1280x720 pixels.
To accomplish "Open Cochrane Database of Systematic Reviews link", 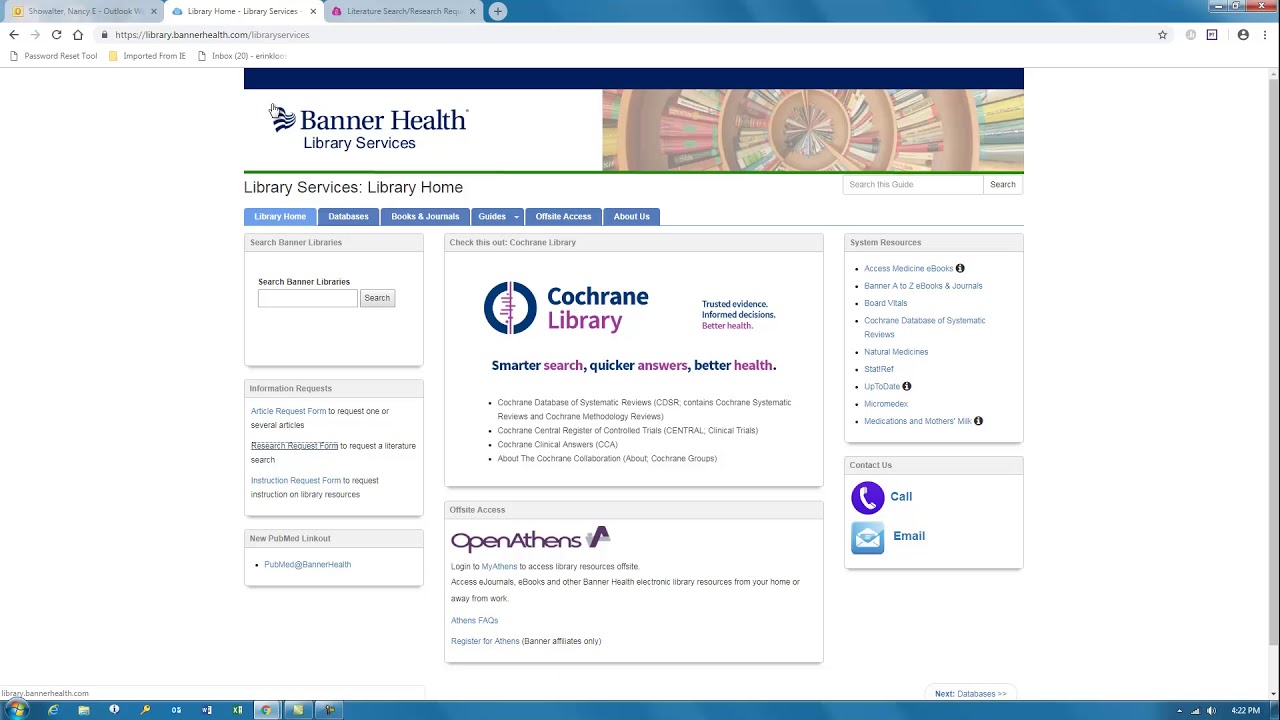I will (924, 327).
